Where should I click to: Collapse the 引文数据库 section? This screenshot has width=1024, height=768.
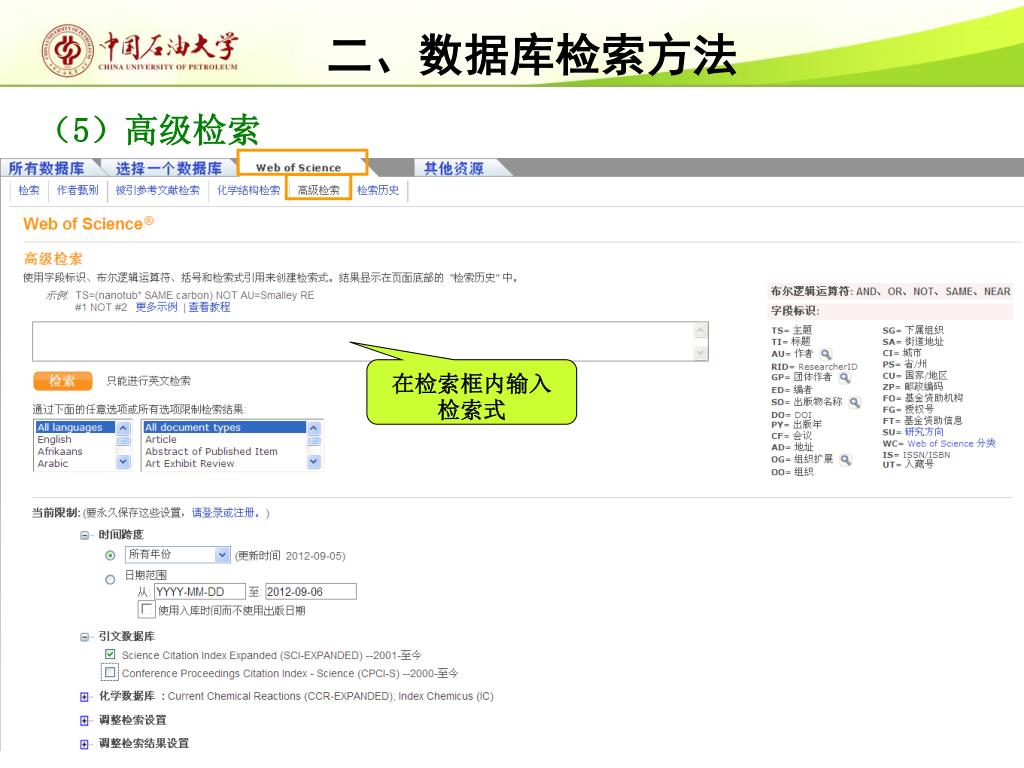[x=84, y=637]
